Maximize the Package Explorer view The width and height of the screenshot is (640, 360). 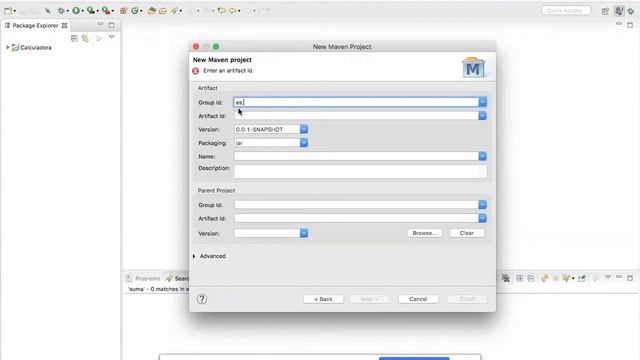[111, 25]
